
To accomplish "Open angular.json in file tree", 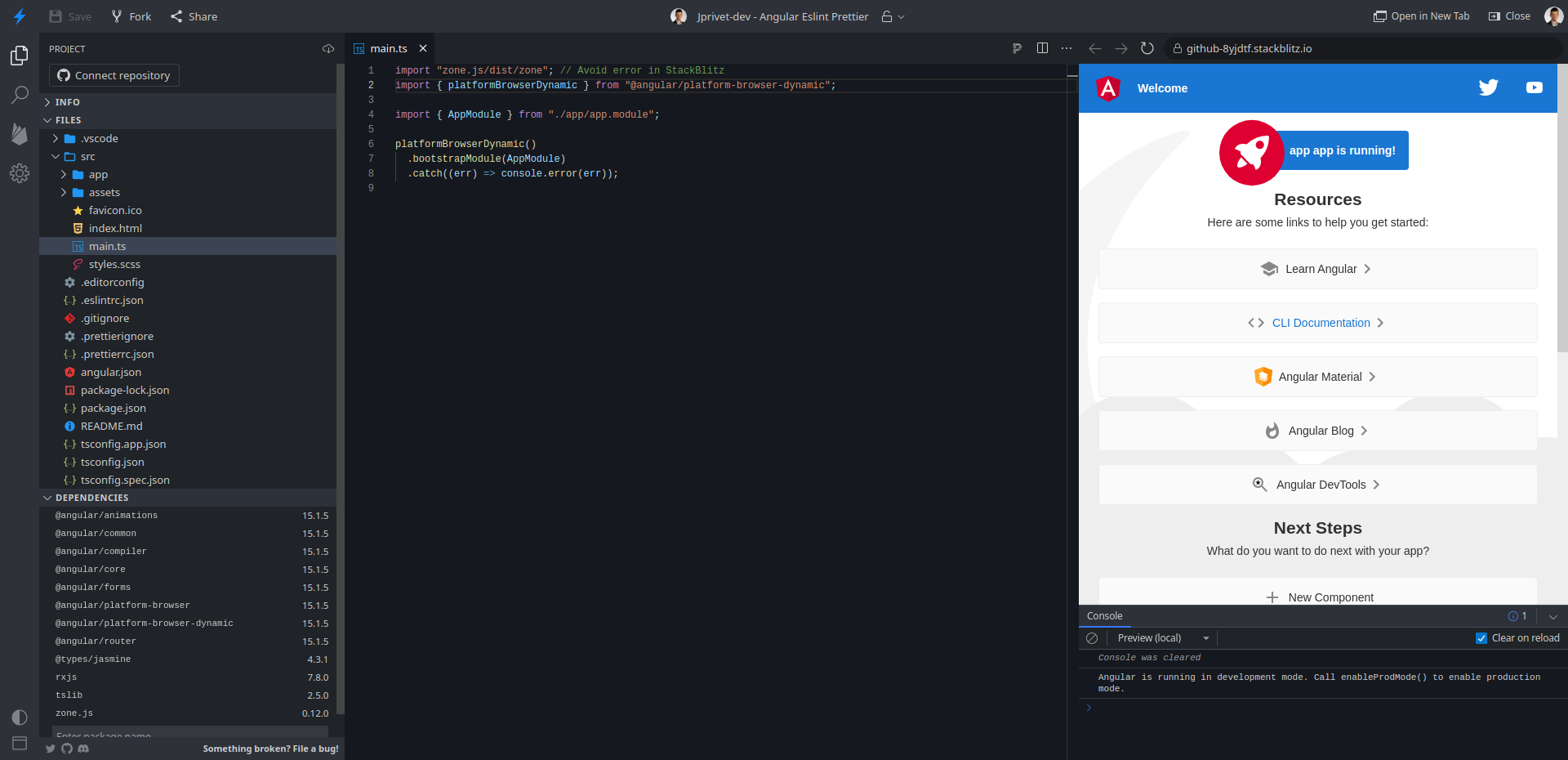I will [x=188, y=372].
